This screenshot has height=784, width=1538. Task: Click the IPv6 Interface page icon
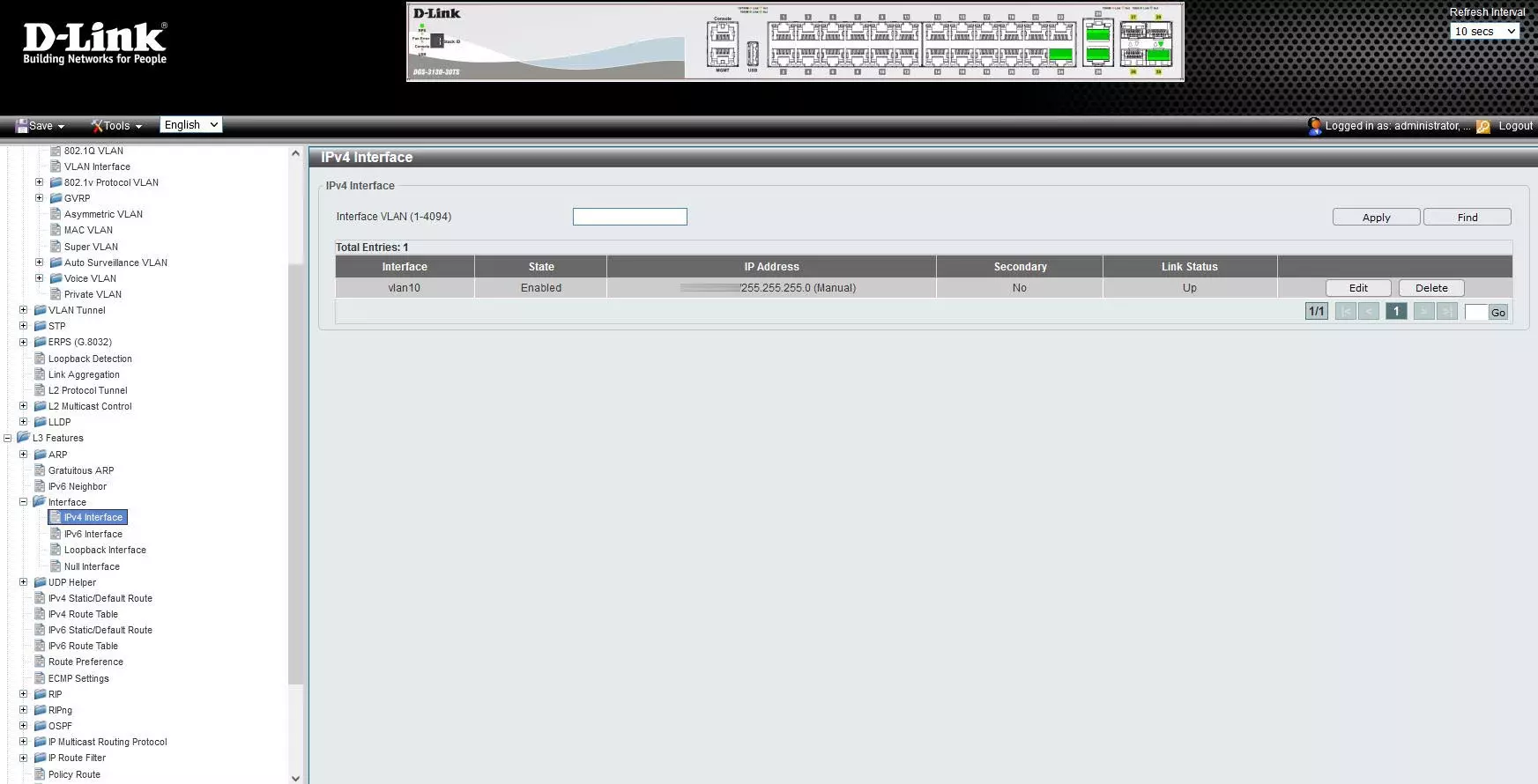point(56,534)
